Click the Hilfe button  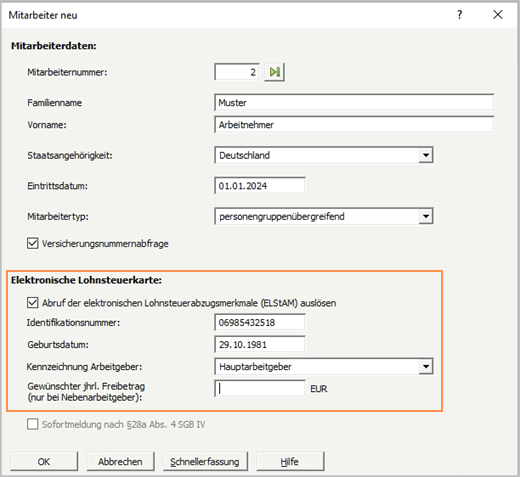click(290, 461)
